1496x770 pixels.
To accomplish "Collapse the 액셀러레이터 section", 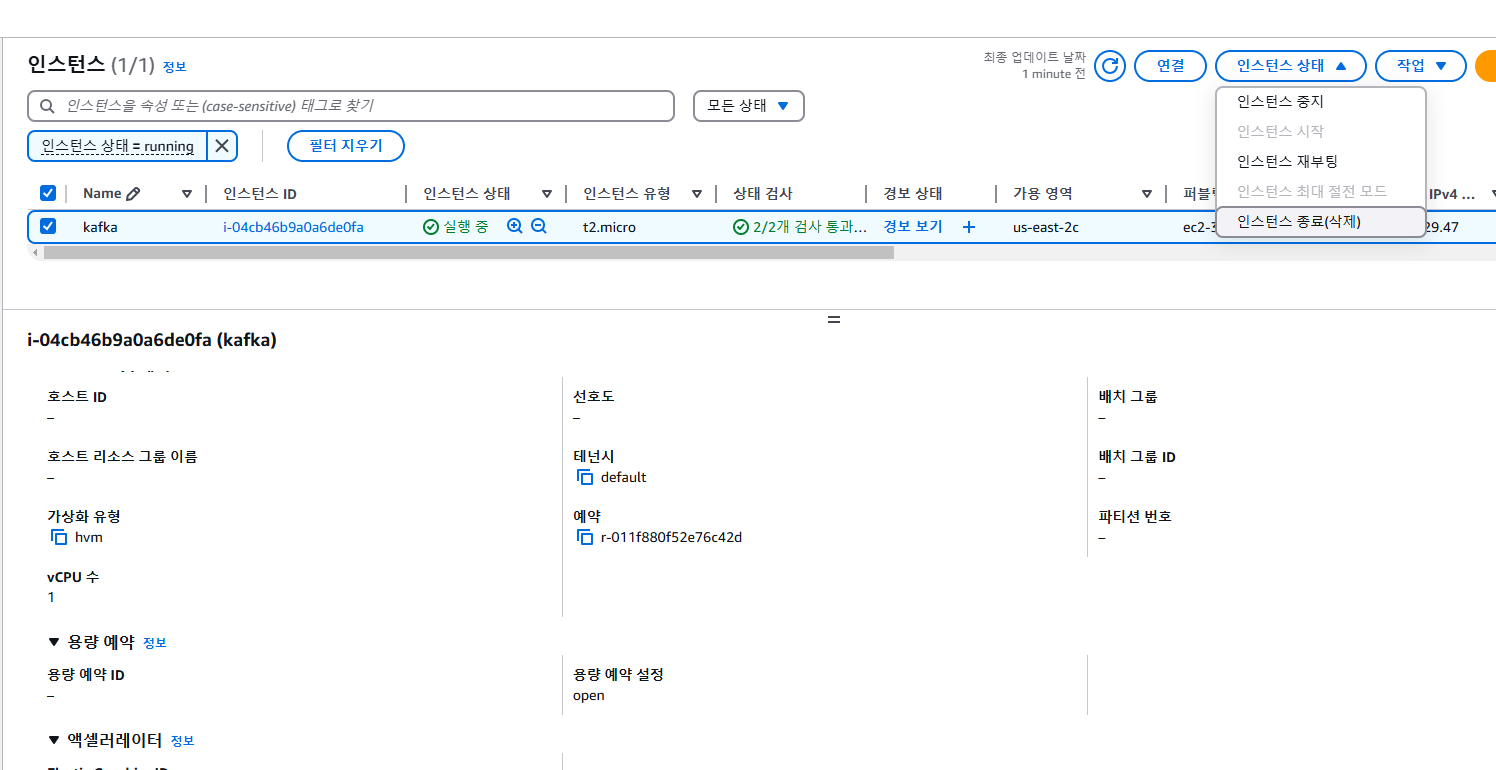I will pyautogui.click(x=54, y=740).
